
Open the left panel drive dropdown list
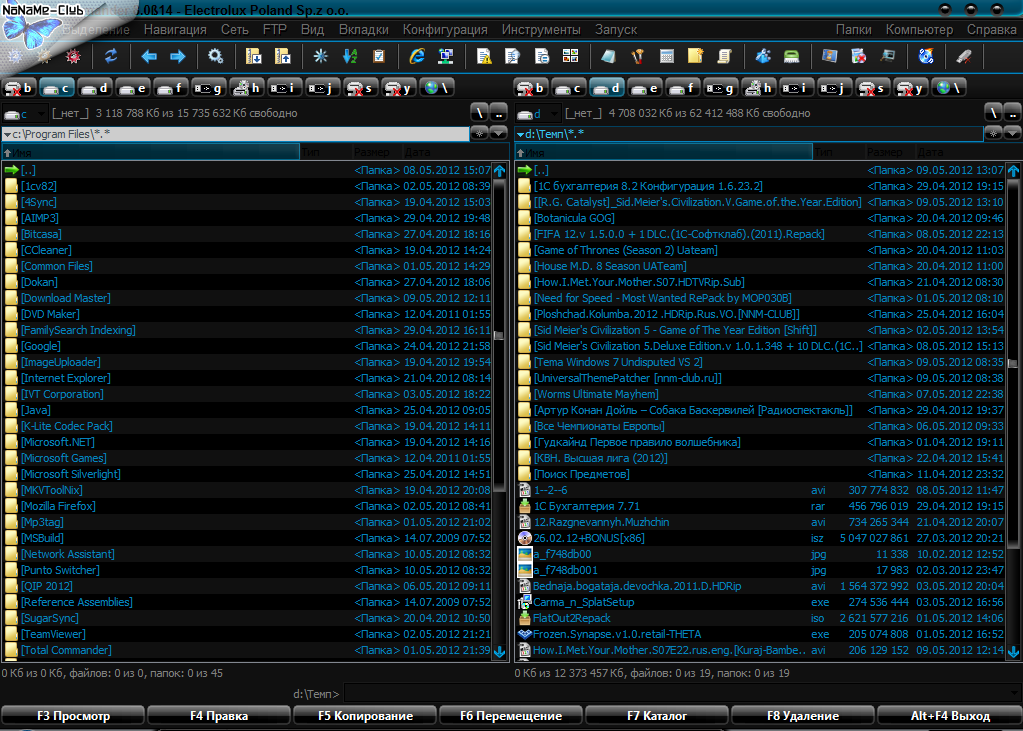pyautogui.click(x=26, y=114)
